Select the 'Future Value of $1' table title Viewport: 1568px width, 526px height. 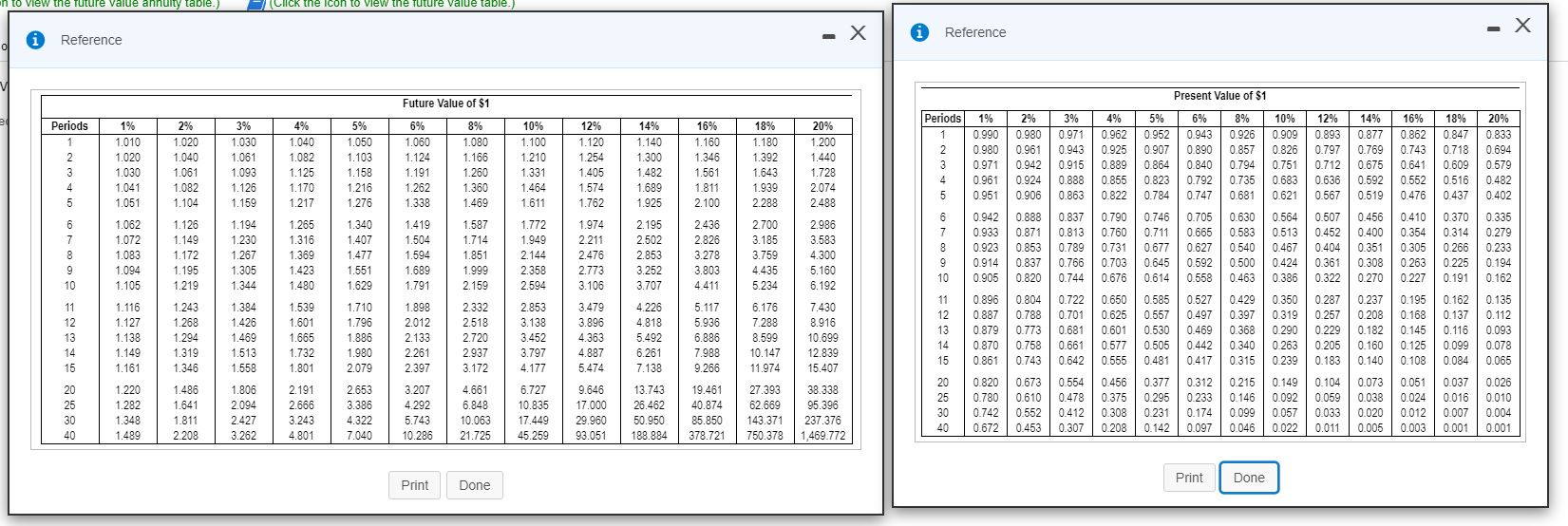445,103
